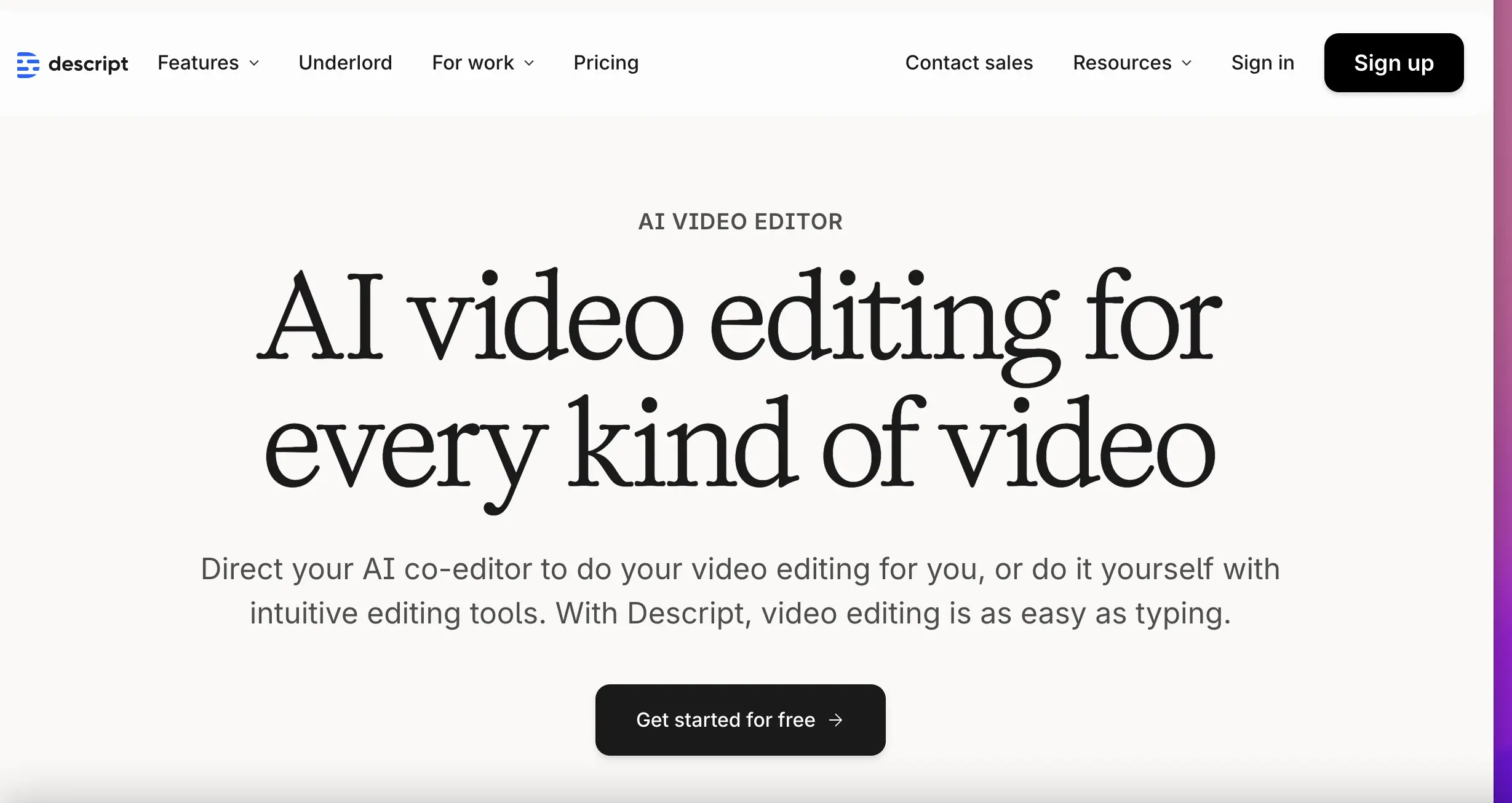
Task: Click Get started for free button
Action: point(726,719)
